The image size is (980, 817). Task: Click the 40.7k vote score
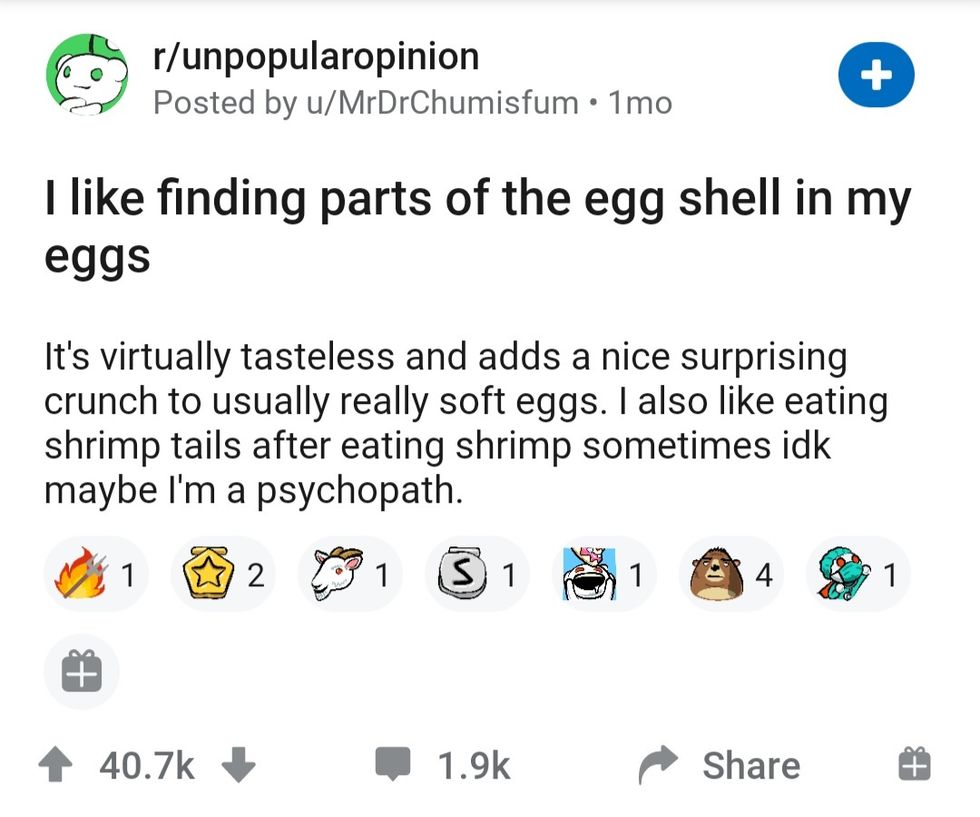147,765
